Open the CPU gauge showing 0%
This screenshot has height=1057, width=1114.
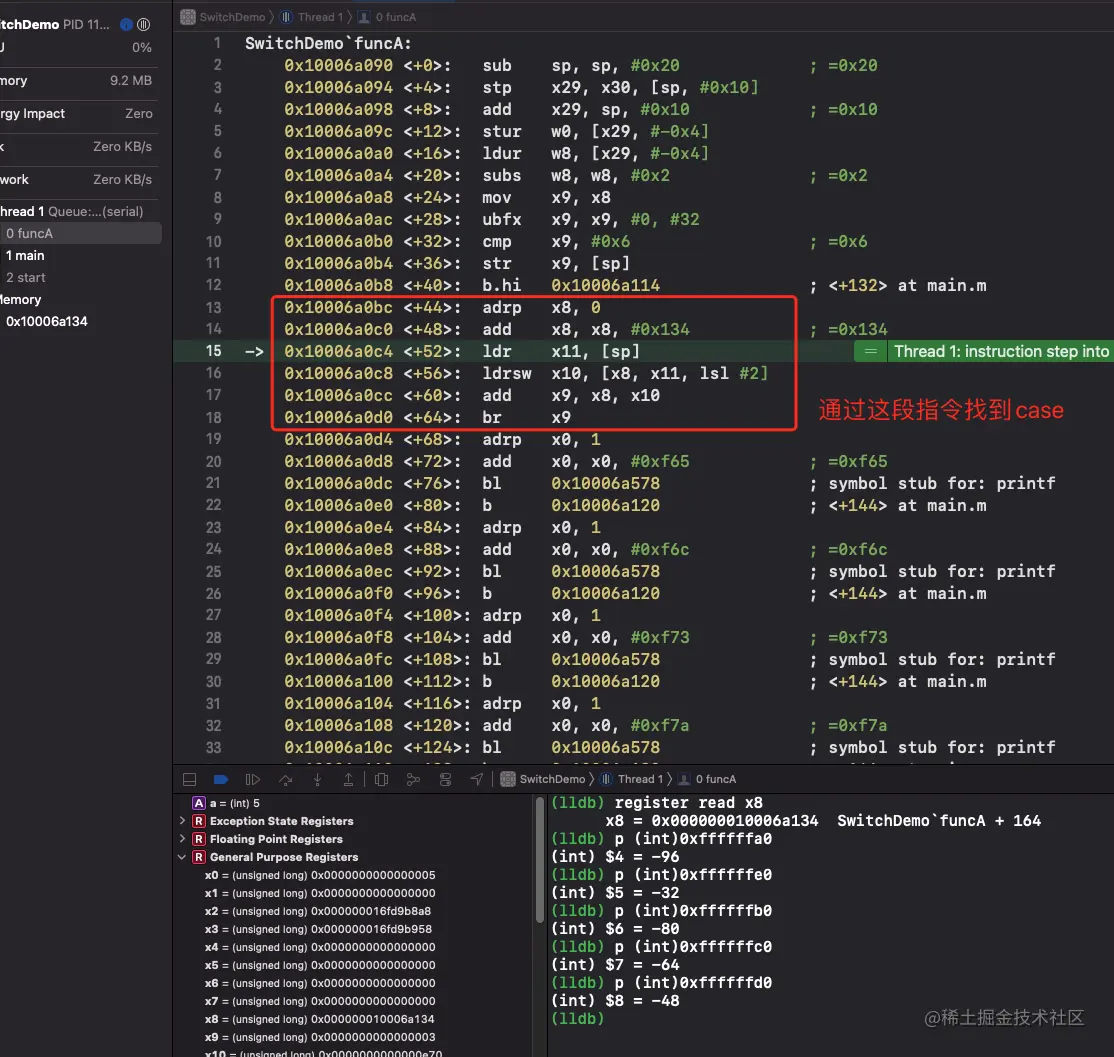pos(78,48)
